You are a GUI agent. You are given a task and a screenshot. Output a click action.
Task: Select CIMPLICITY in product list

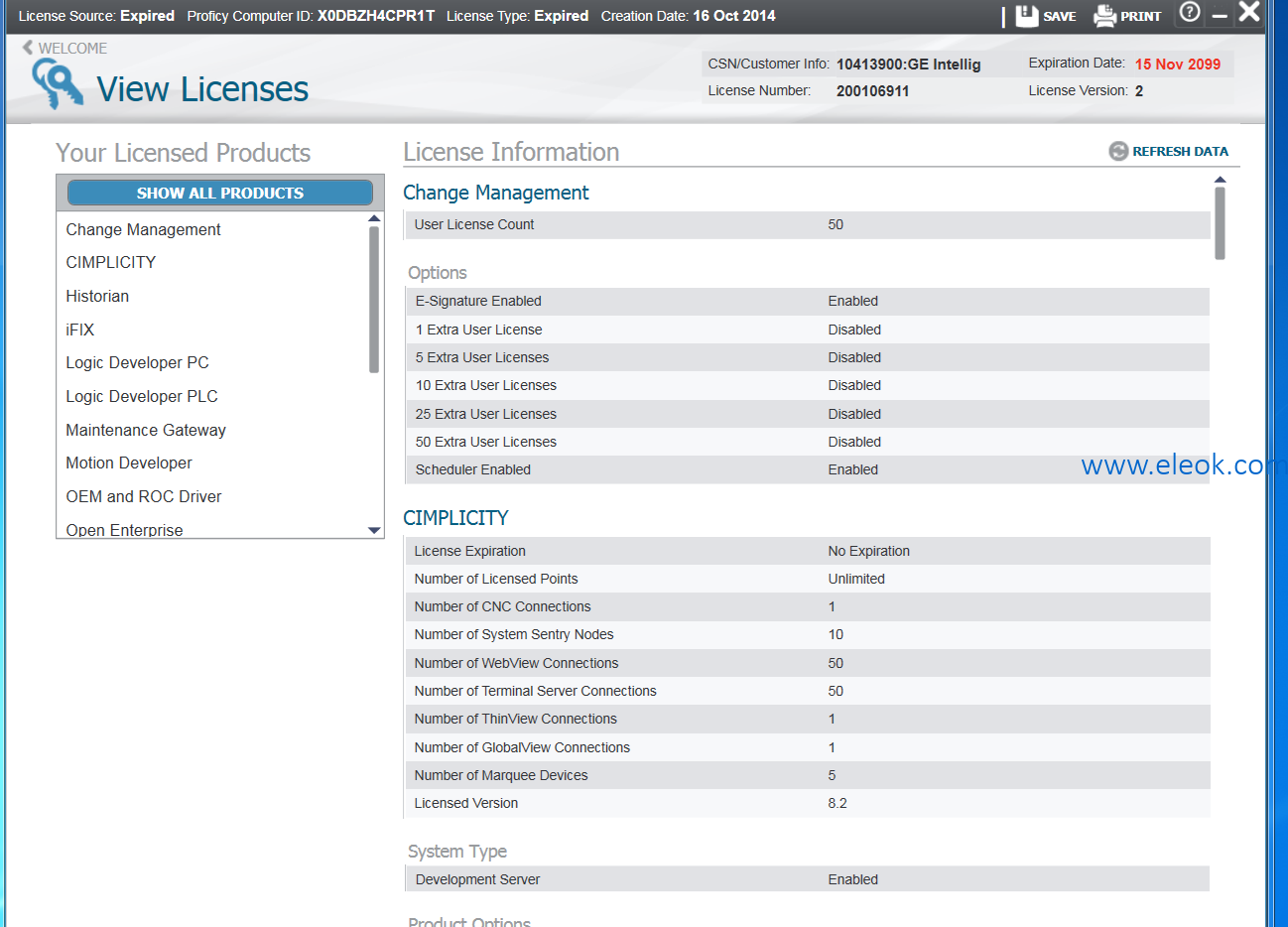coord(111,262)
